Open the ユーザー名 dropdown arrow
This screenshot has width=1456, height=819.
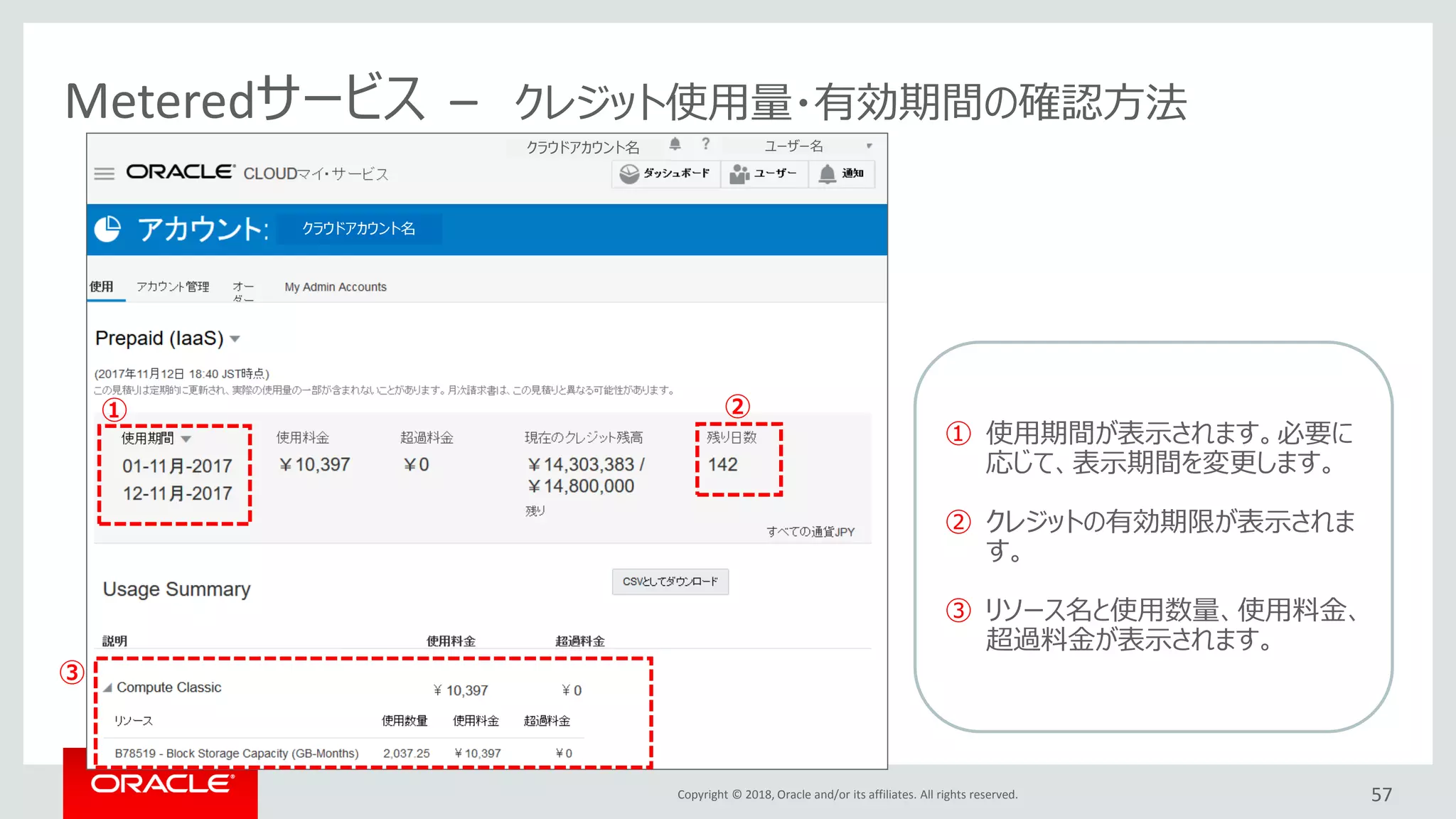(x=869, y=146)
